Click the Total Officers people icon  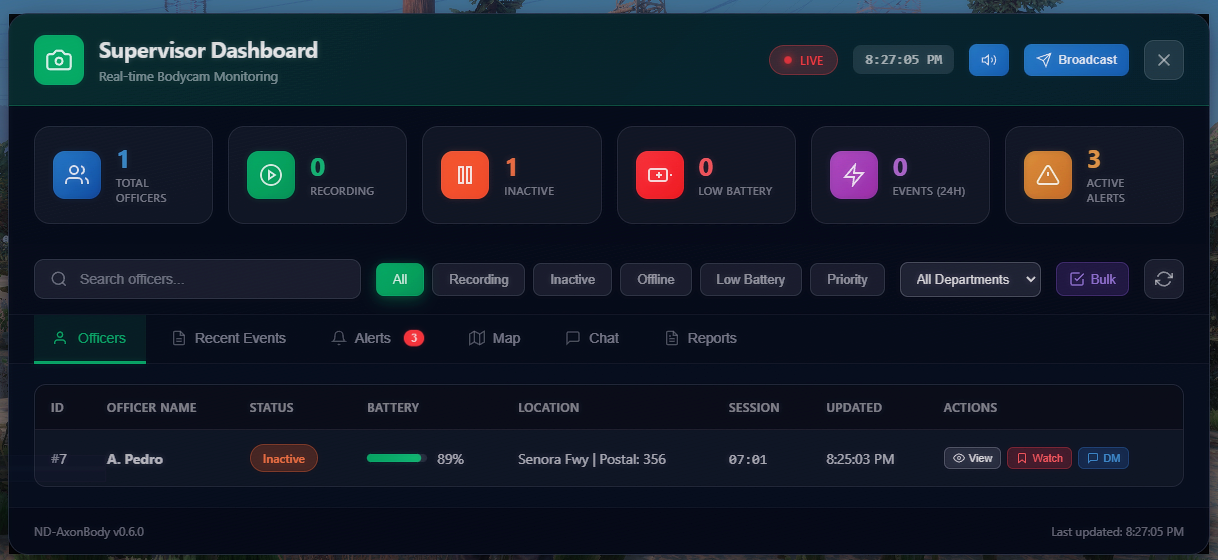pyautogui.click(x=77, y=175)
